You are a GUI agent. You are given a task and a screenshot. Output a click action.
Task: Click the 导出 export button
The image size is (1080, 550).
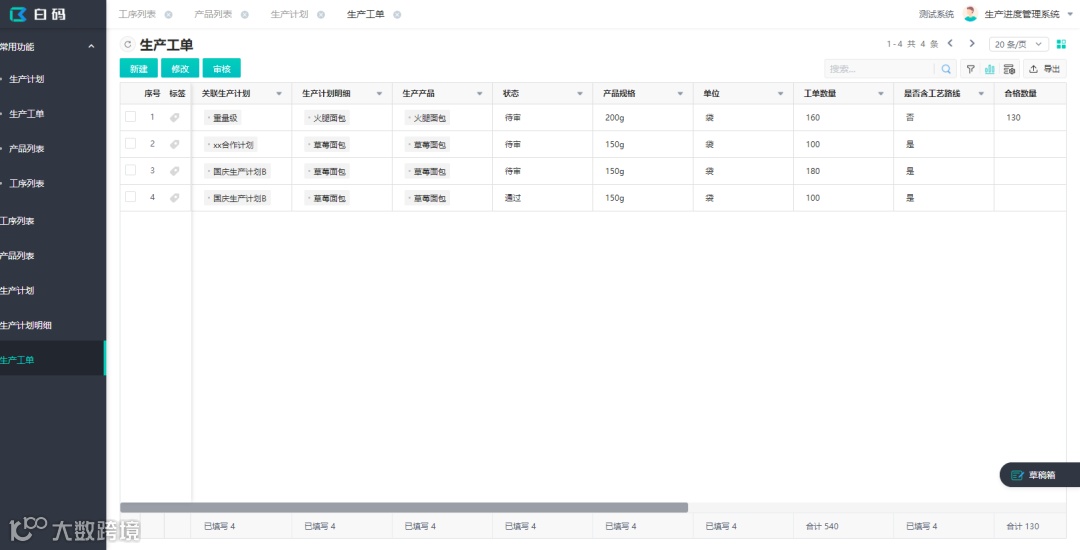(1044, 69)
